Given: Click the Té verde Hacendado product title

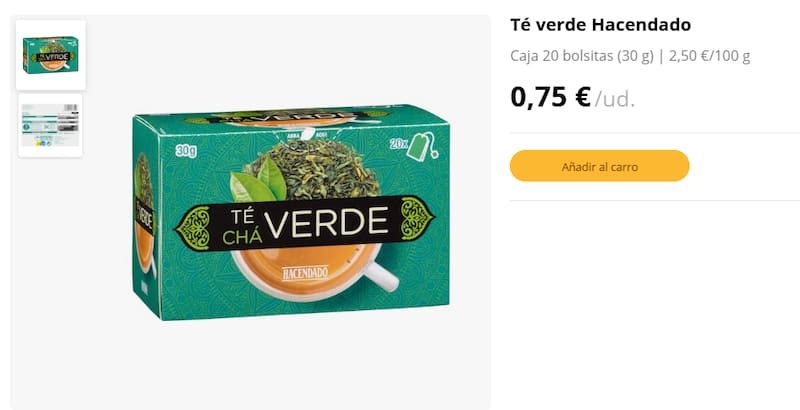Looking at the screenshot, I should point(601,24).
